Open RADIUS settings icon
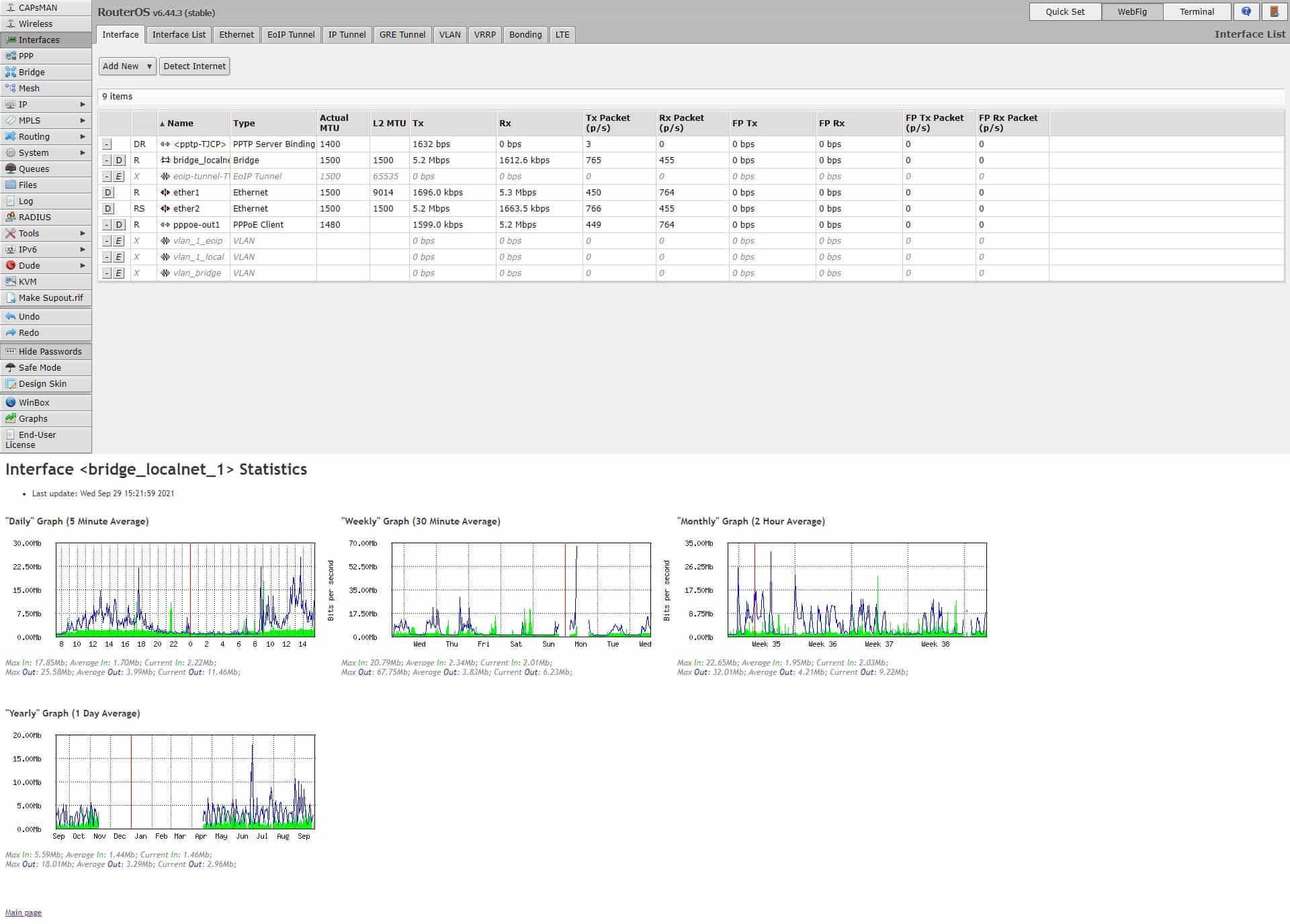Viewport: 1290px width, 924px height. pos(11,217)
